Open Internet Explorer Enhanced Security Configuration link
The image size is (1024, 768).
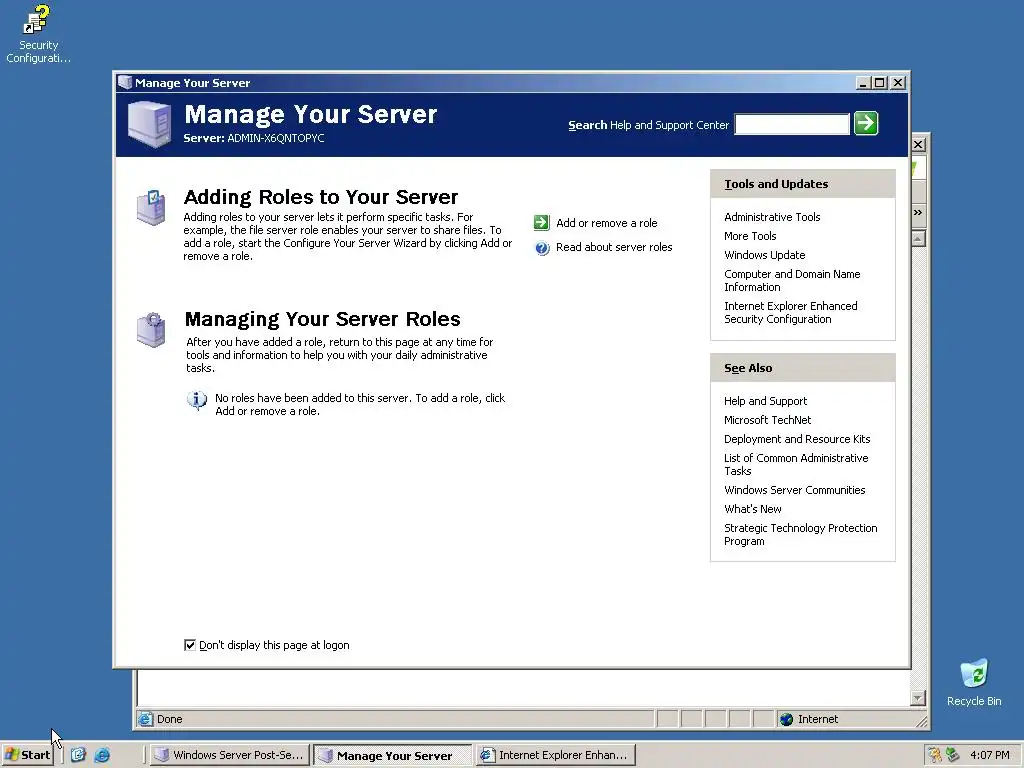(x=790, y=312)
